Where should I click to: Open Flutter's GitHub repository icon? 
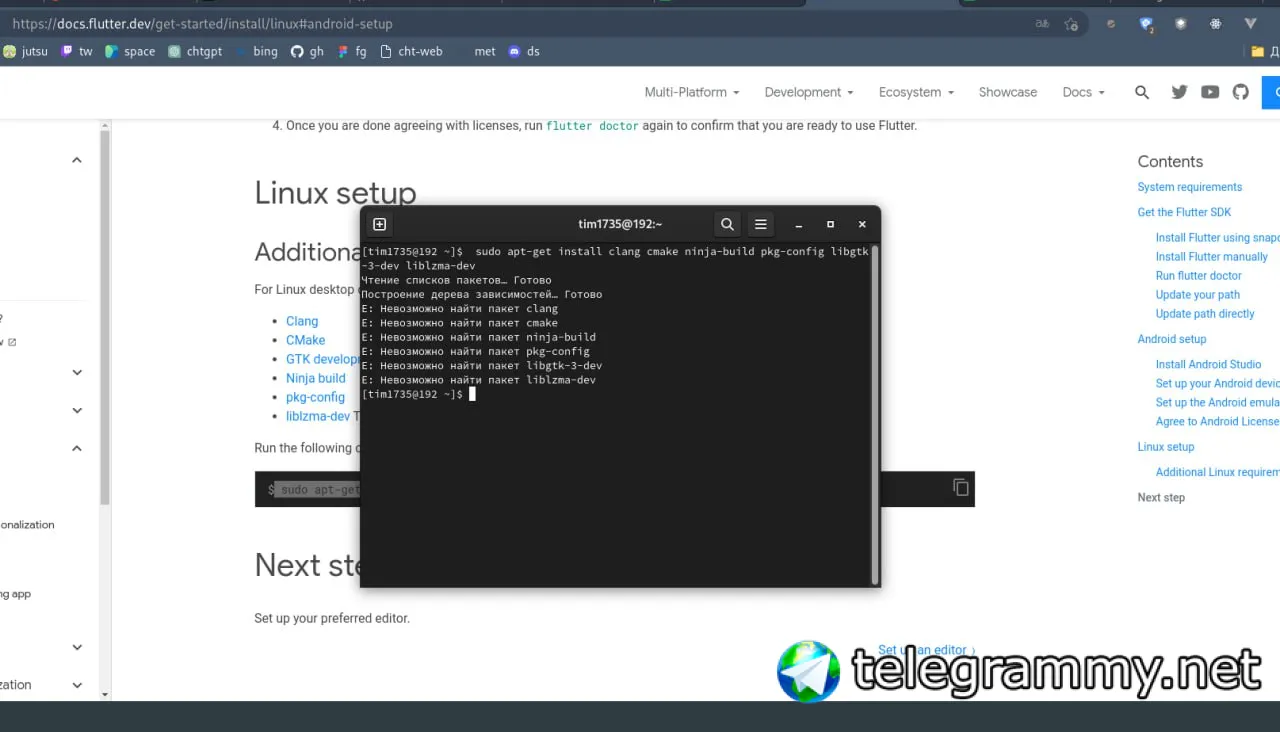pyautogui.click(x=1241, y=92)
